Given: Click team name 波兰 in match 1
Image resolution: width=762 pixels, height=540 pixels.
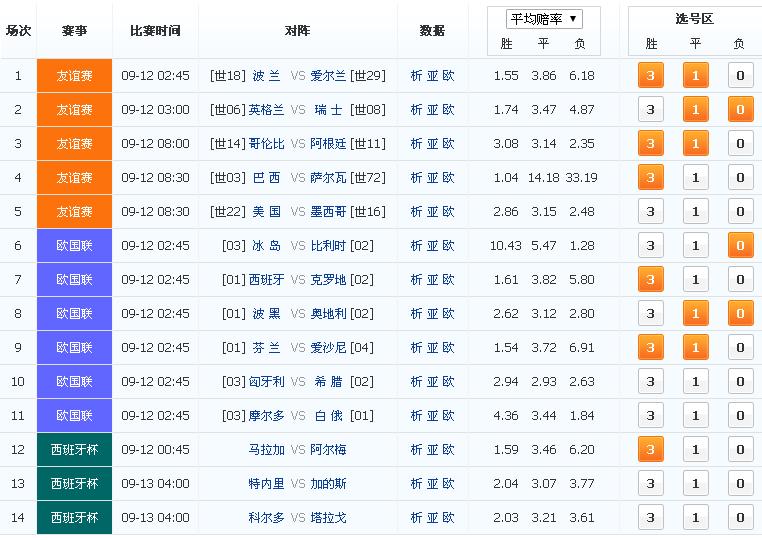Looking at the screenshot, I should point(266,75).
